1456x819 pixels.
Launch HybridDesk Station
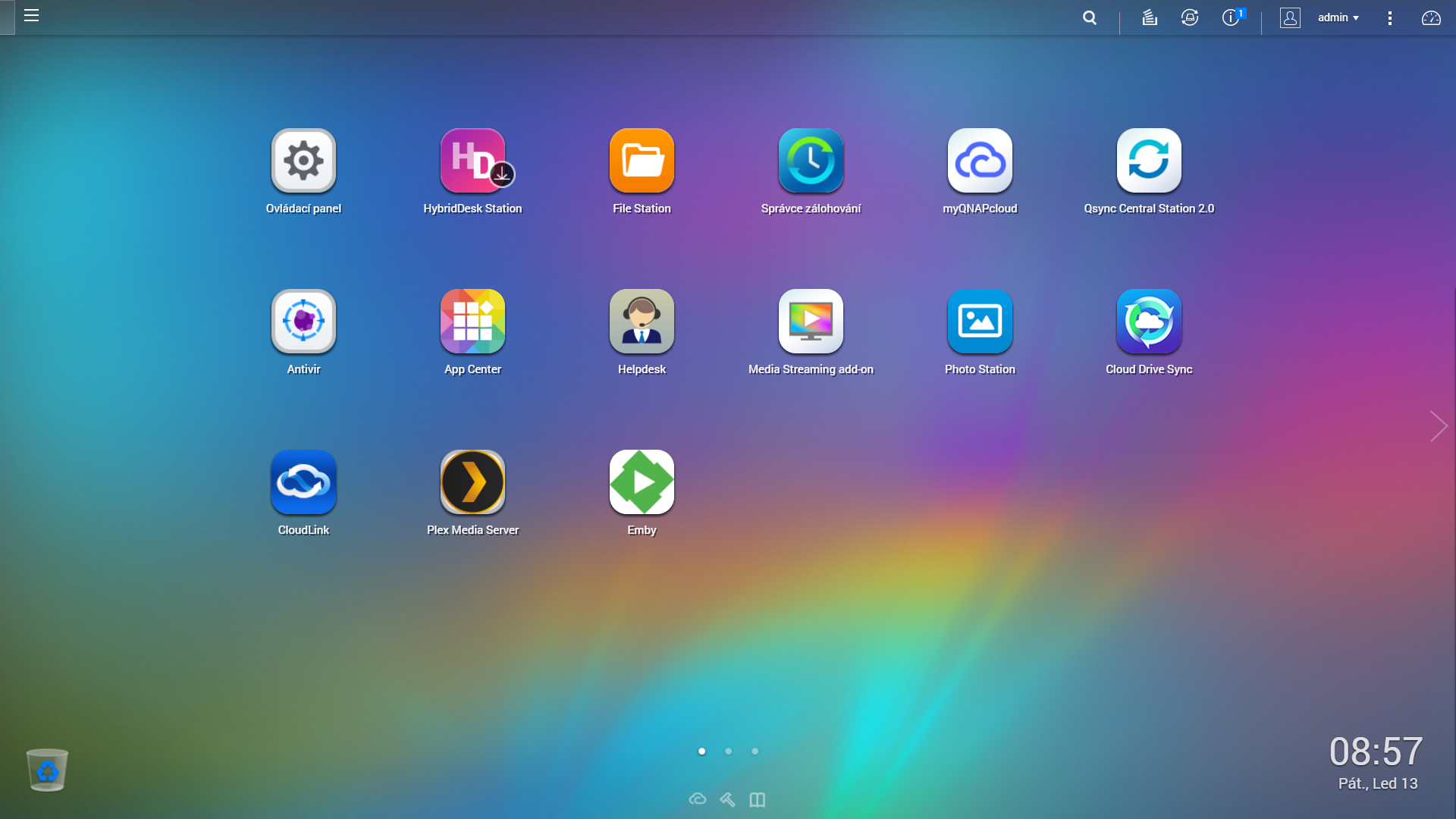point(472,161)
